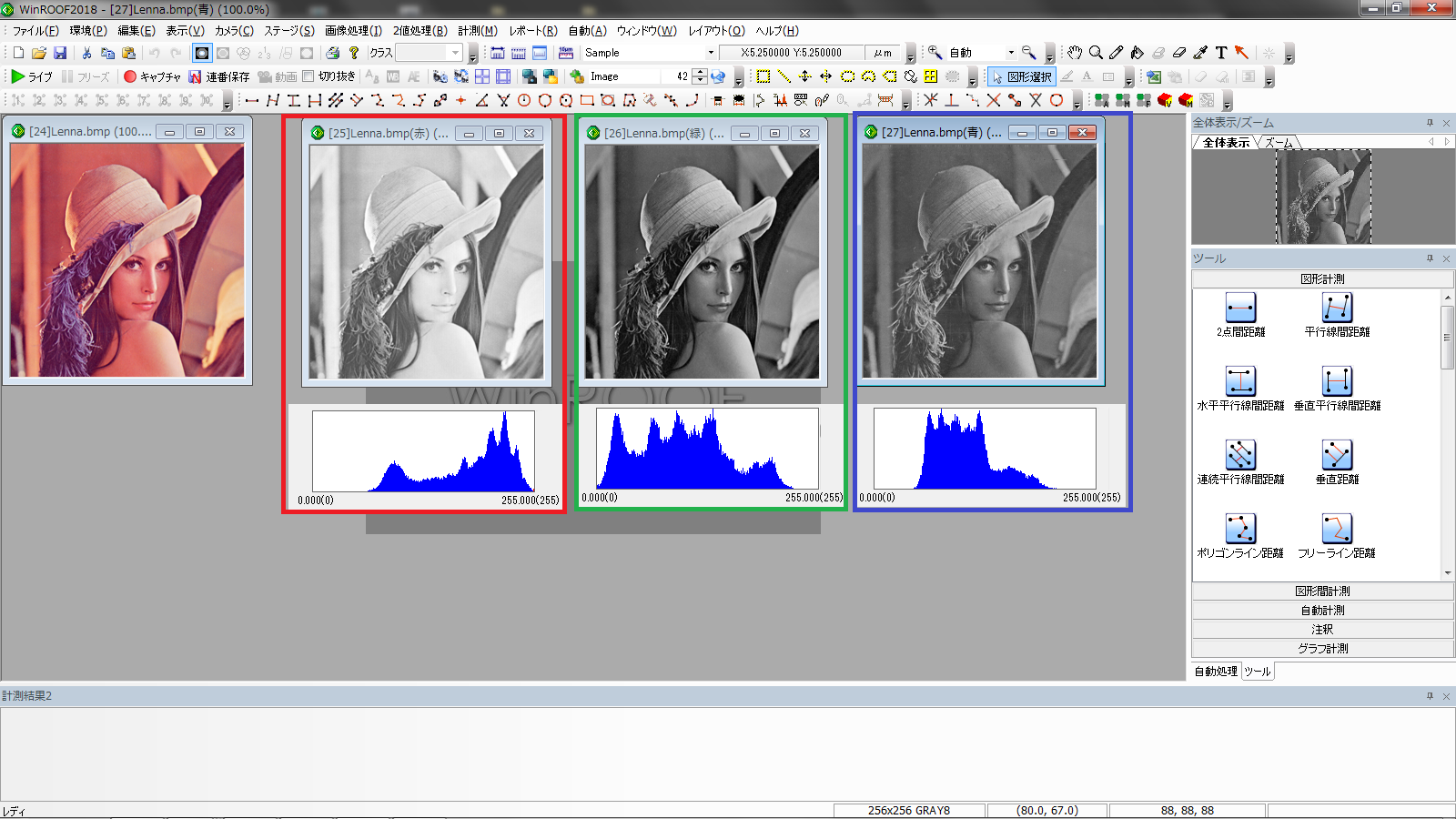Select the magnifier zoom tool in the toolbar
Screen dimensions: 1456x819
1096,53
